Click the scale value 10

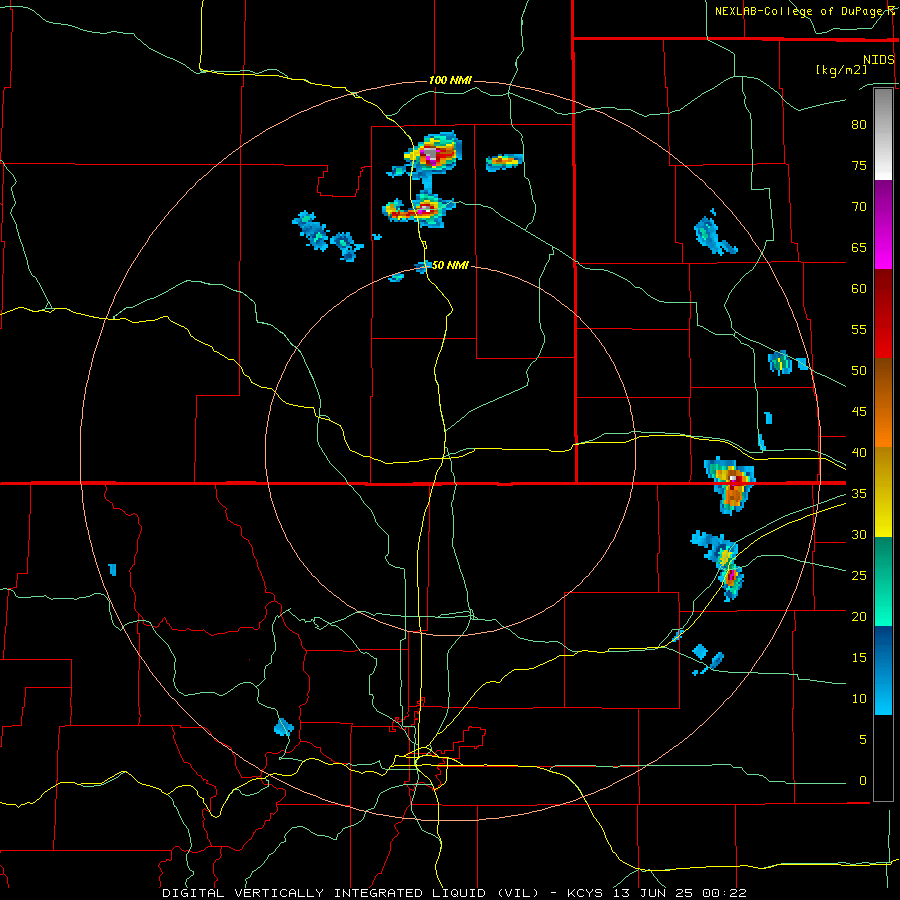coord(859,699)
